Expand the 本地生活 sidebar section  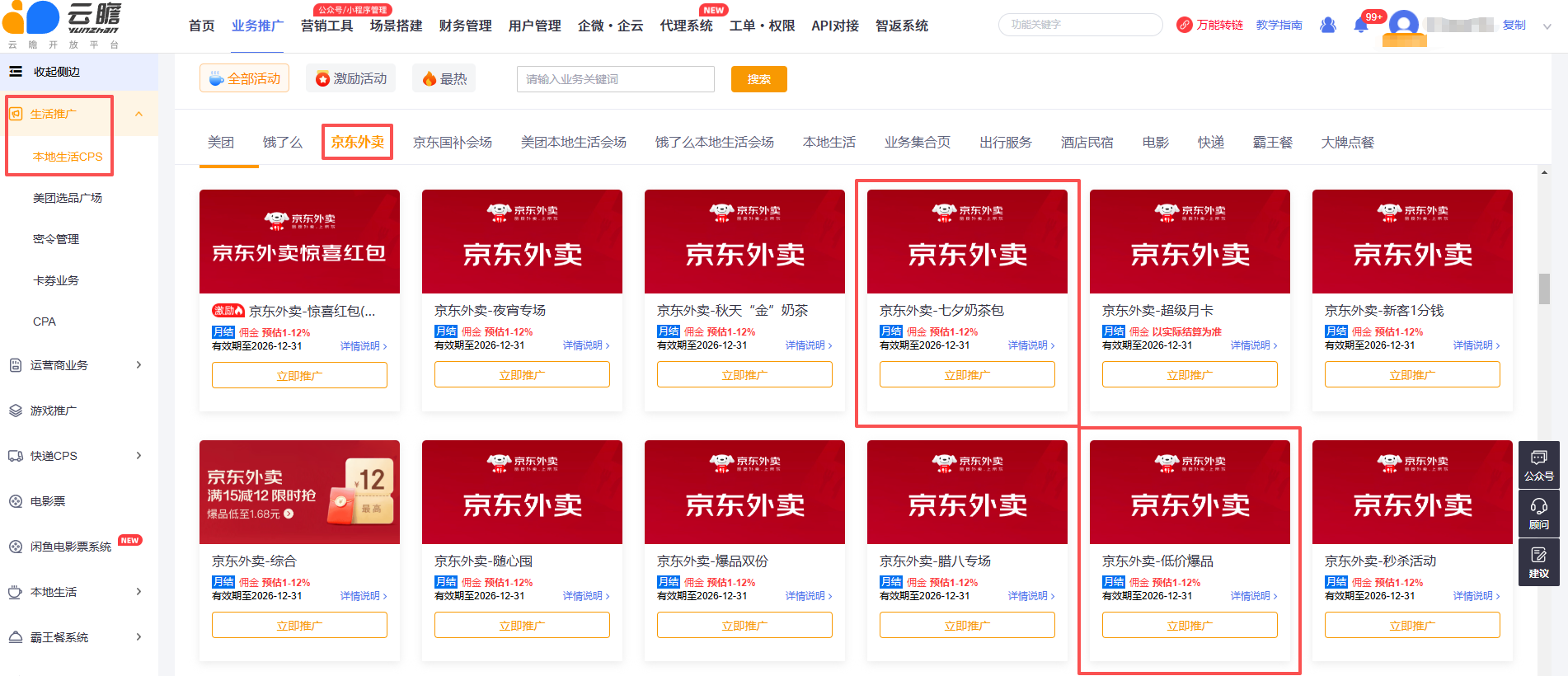pos(139,592)
